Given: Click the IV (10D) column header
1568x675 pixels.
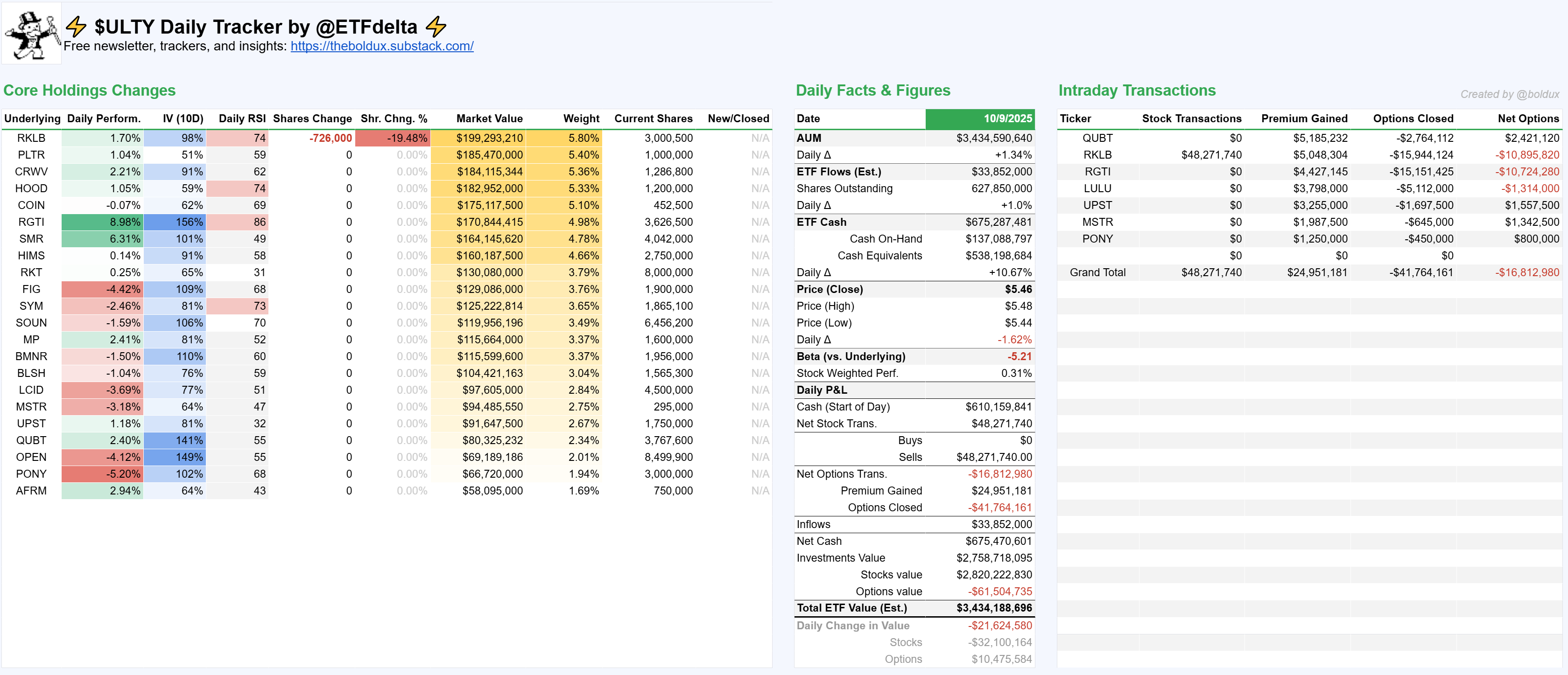Looking at the screenshot, I should [183, 118].
